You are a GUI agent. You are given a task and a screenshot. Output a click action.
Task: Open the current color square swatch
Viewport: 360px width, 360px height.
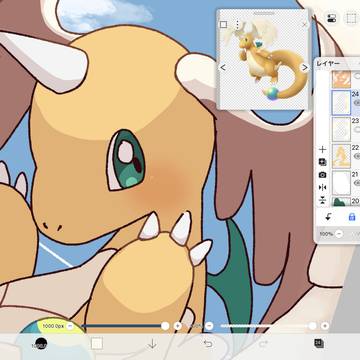[97, 343]
